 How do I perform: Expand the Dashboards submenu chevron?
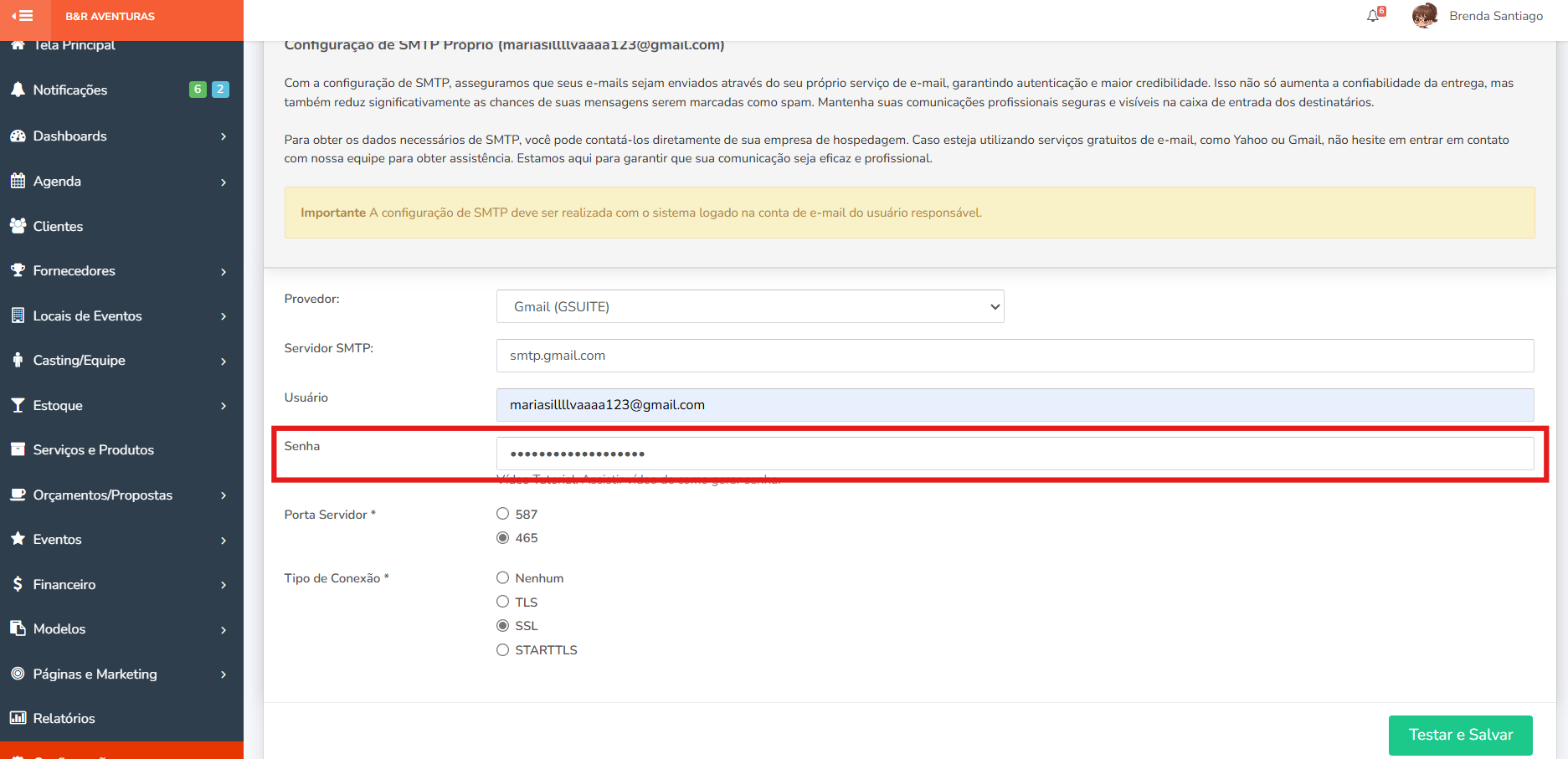click(224, 136)
